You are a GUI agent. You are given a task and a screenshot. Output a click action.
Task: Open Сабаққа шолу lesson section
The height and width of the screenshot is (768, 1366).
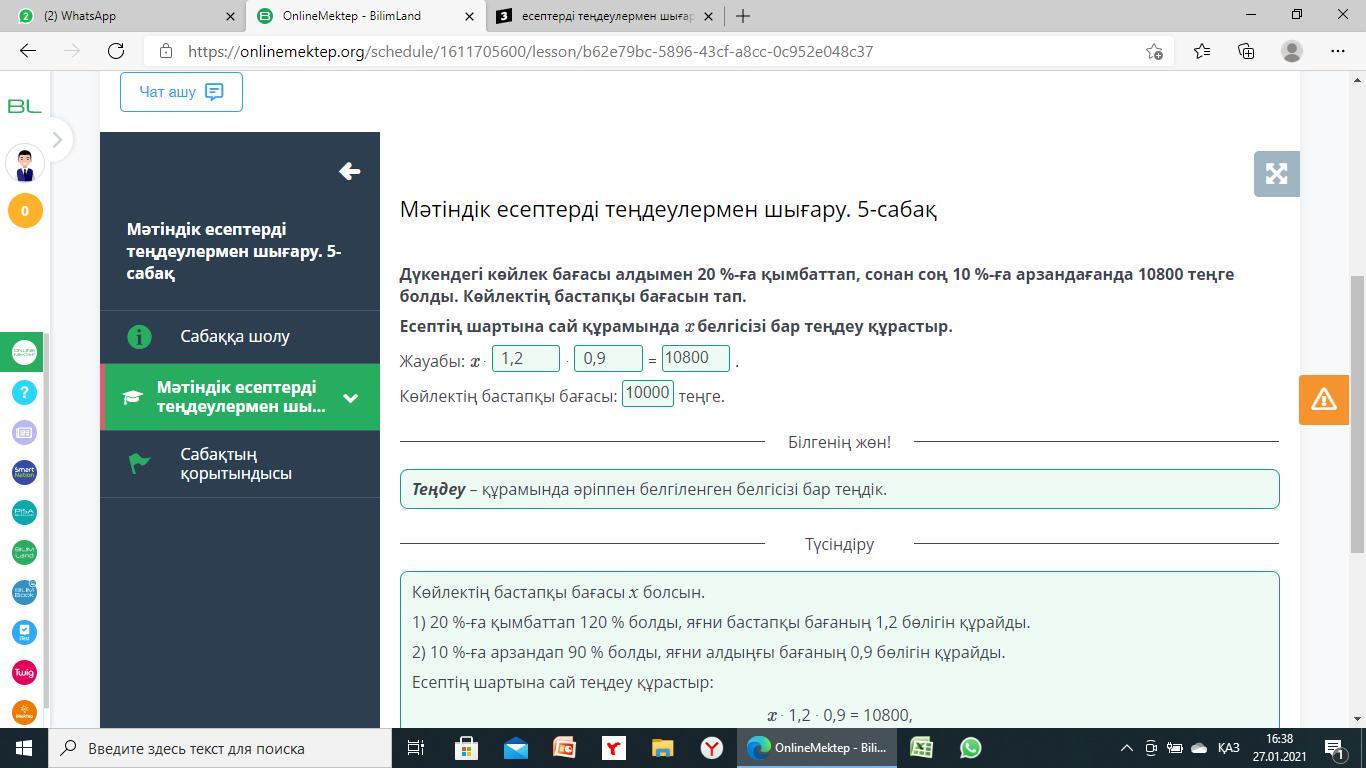(234, 337)
